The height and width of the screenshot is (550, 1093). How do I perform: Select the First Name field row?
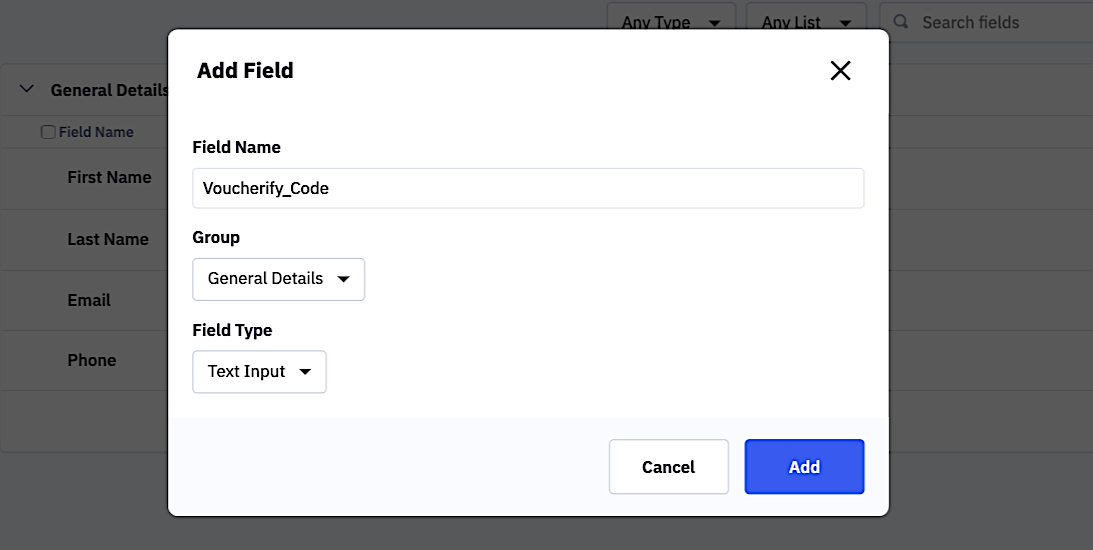[109, 177]
